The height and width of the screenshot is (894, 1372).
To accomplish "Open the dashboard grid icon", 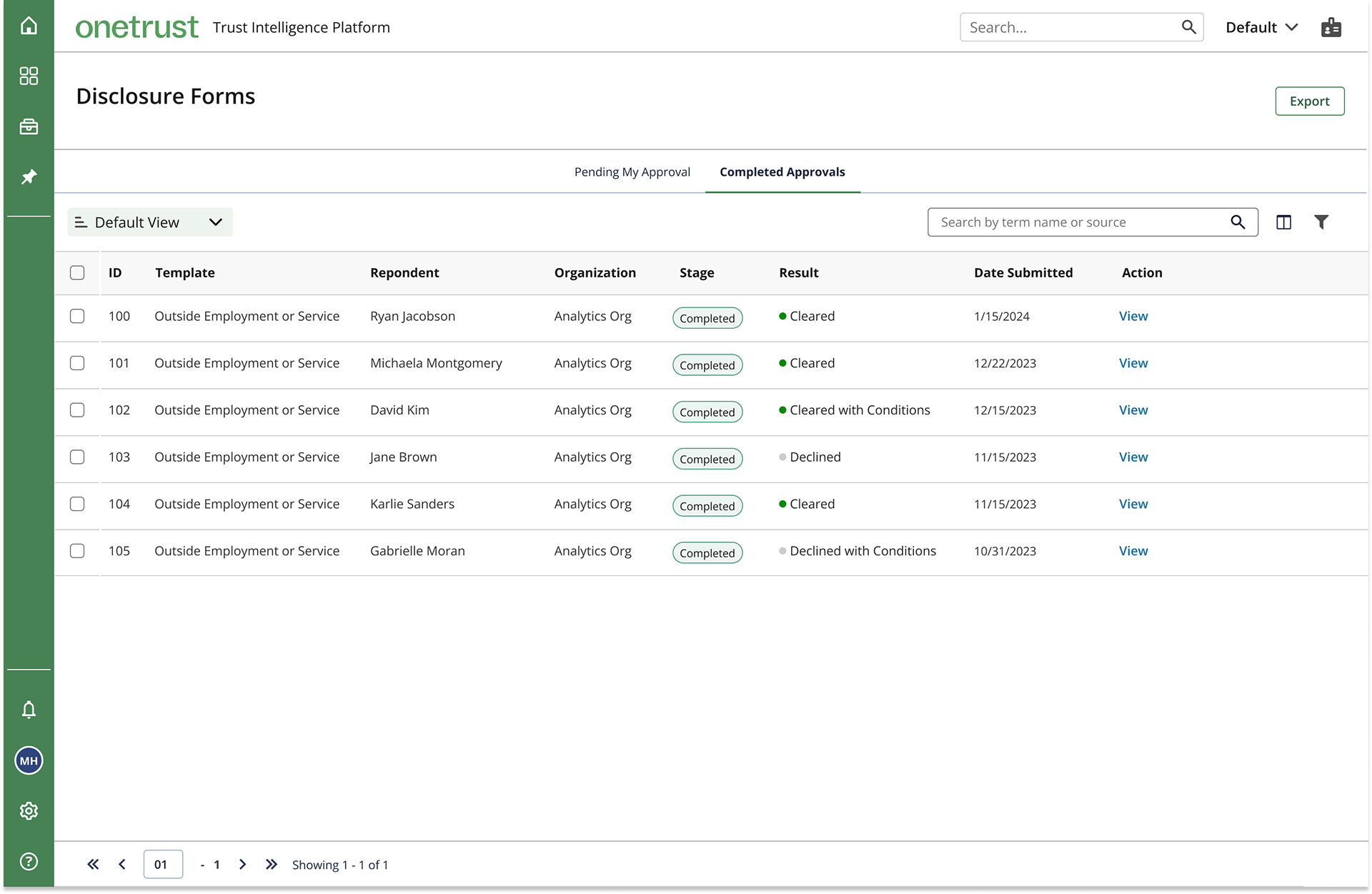I will pos(29,76).
